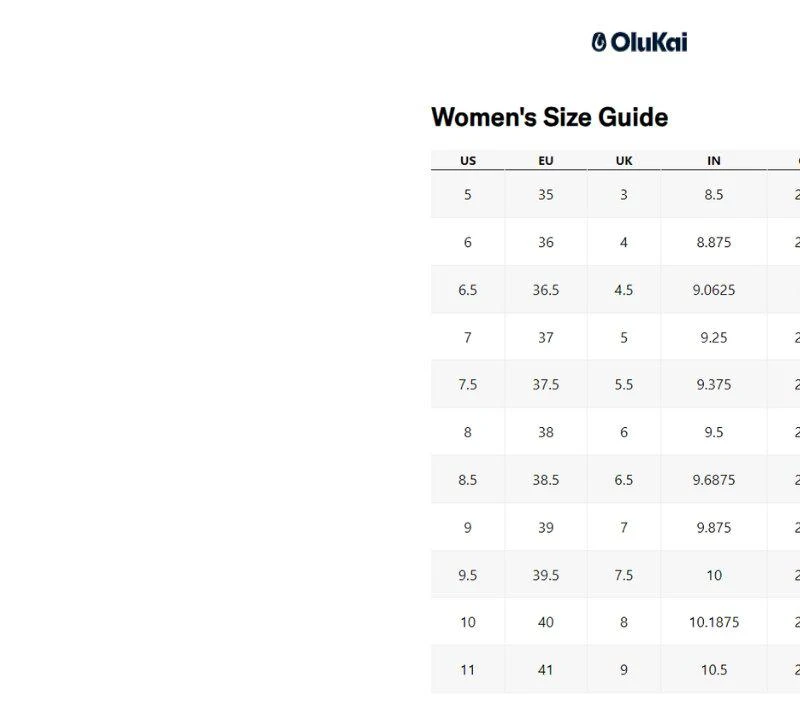Viewport: 800px width, 720px height.
Task: Click the EU size 35 cell
Action: tap(546, 195)
